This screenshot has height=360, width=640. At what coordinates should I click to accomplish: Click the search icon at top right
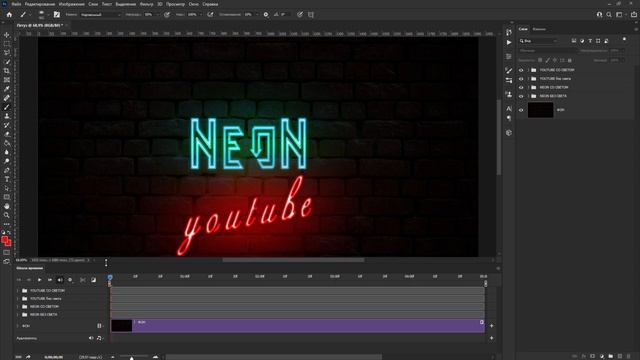[x=609, y=15]
